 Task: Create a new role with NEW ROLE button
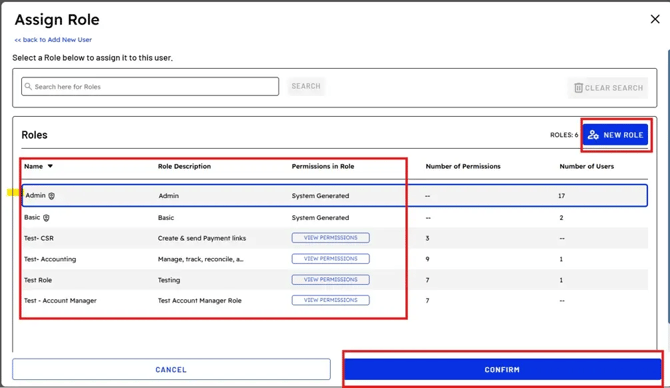[x=615, y=135]
